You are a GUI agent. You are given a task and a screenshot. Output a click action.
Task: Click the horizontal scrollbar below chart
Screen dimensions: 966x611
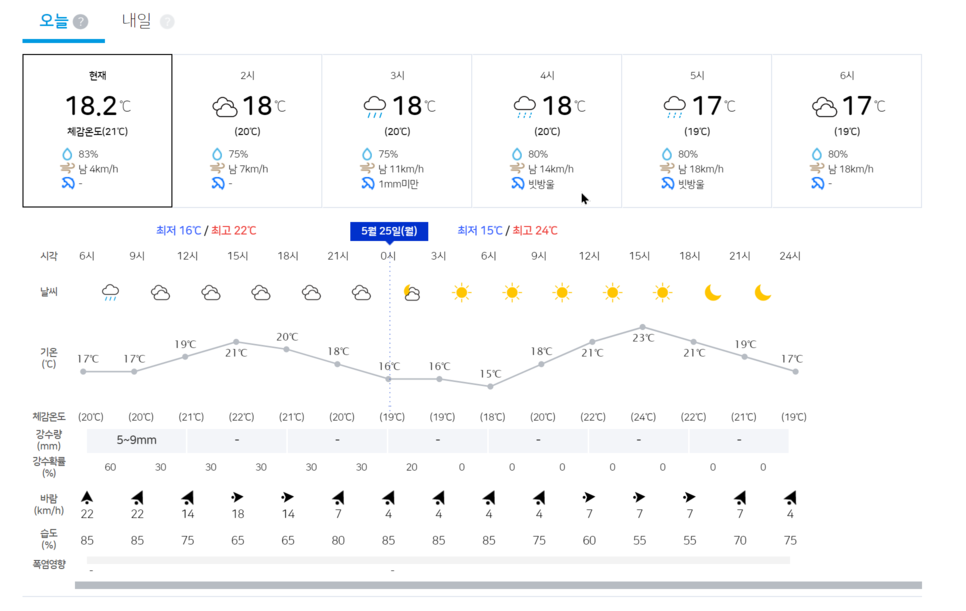point(498,586)
